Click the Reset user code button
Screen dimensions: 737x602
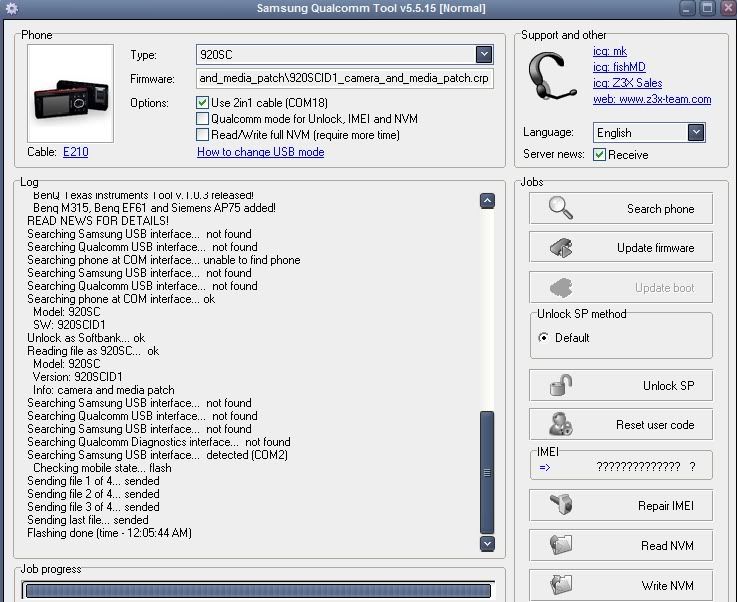[x=621, y=424]
